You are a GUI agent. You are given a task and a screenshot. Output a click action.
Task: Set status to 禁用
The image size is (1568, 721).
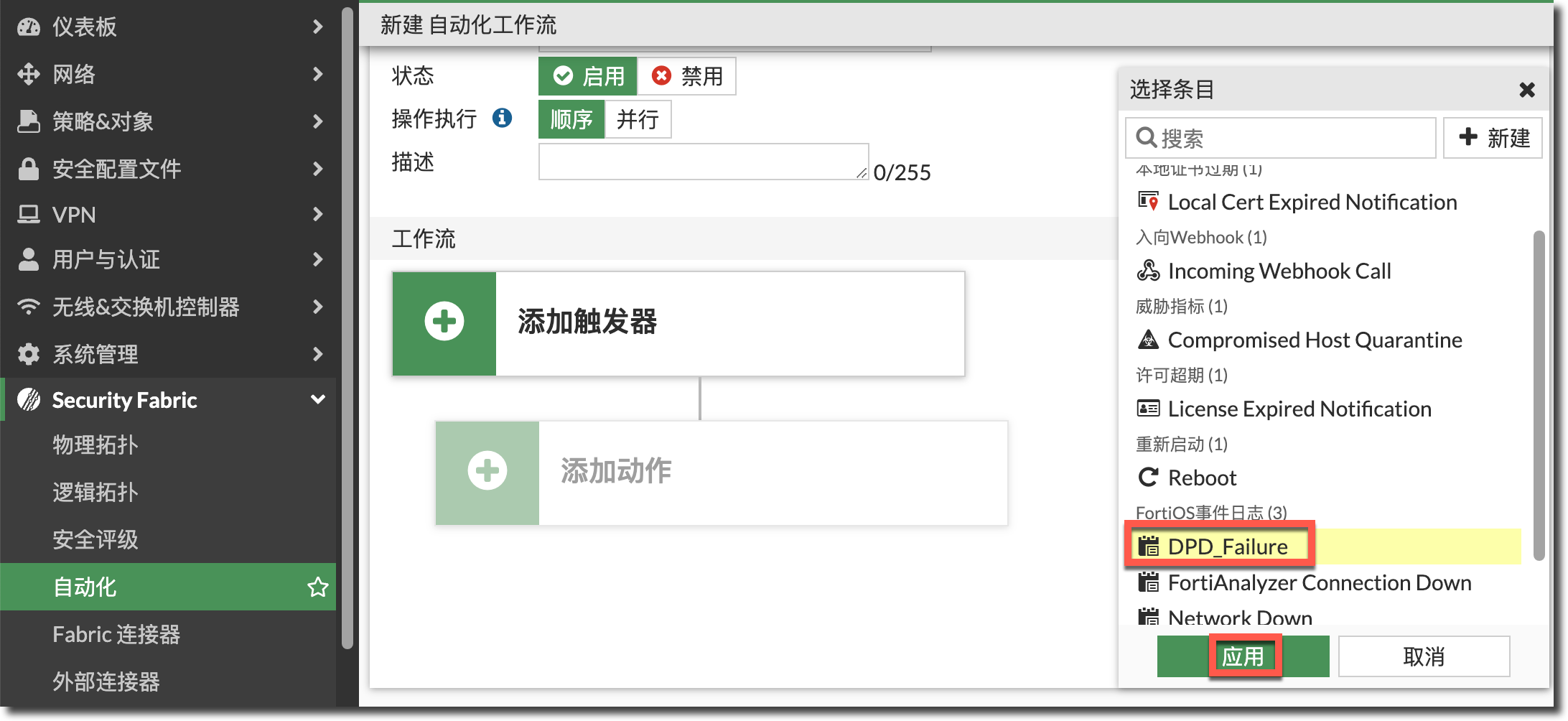pyautogui.click(x=686, y=76)
